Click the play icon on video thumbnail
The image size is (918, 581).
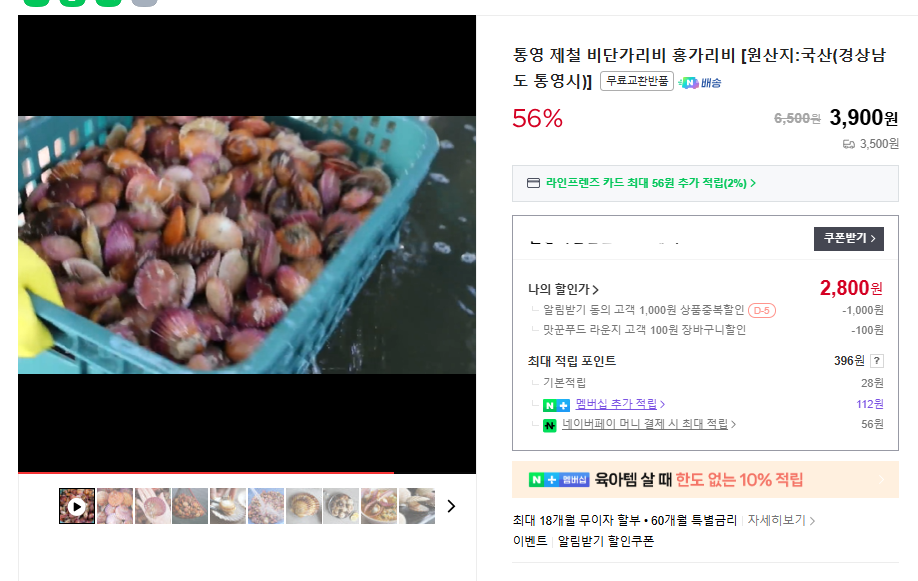pyautogui.click(x=77, y=507)
